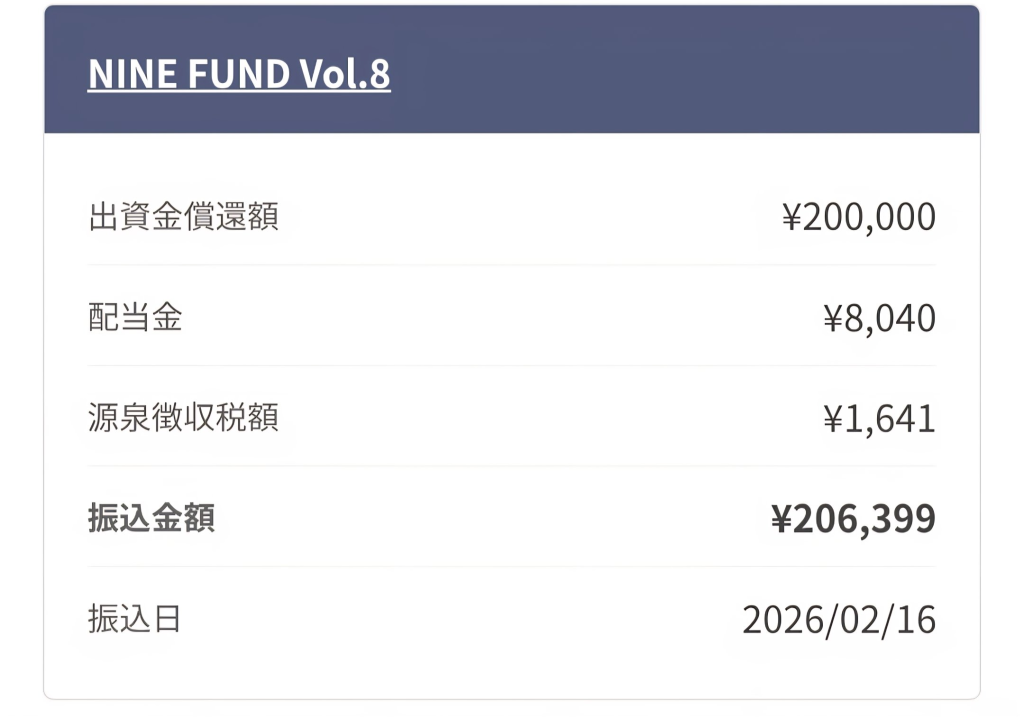This screenshot has width=1024, height=719.
Task: Click the ¥200,000 redemption amount
Action: click(x=858, y=217)
